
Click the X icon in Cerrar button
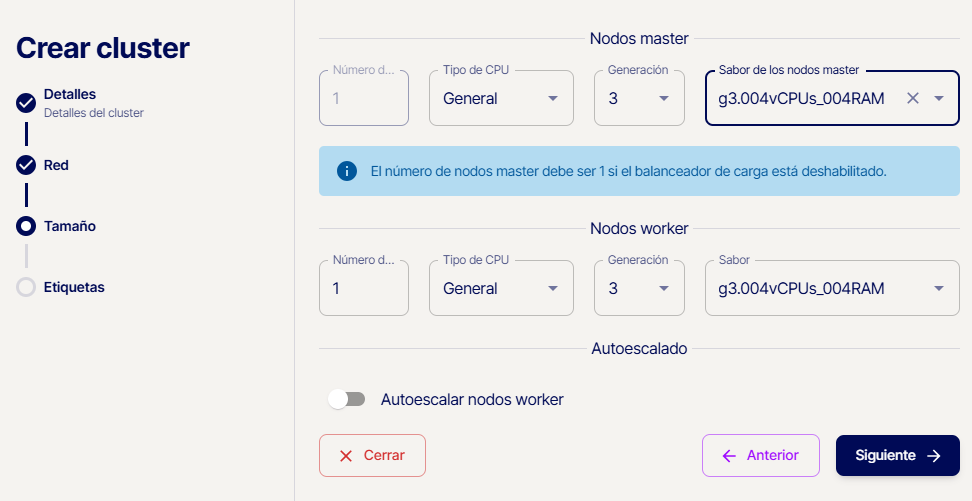(x=346, y=456)
